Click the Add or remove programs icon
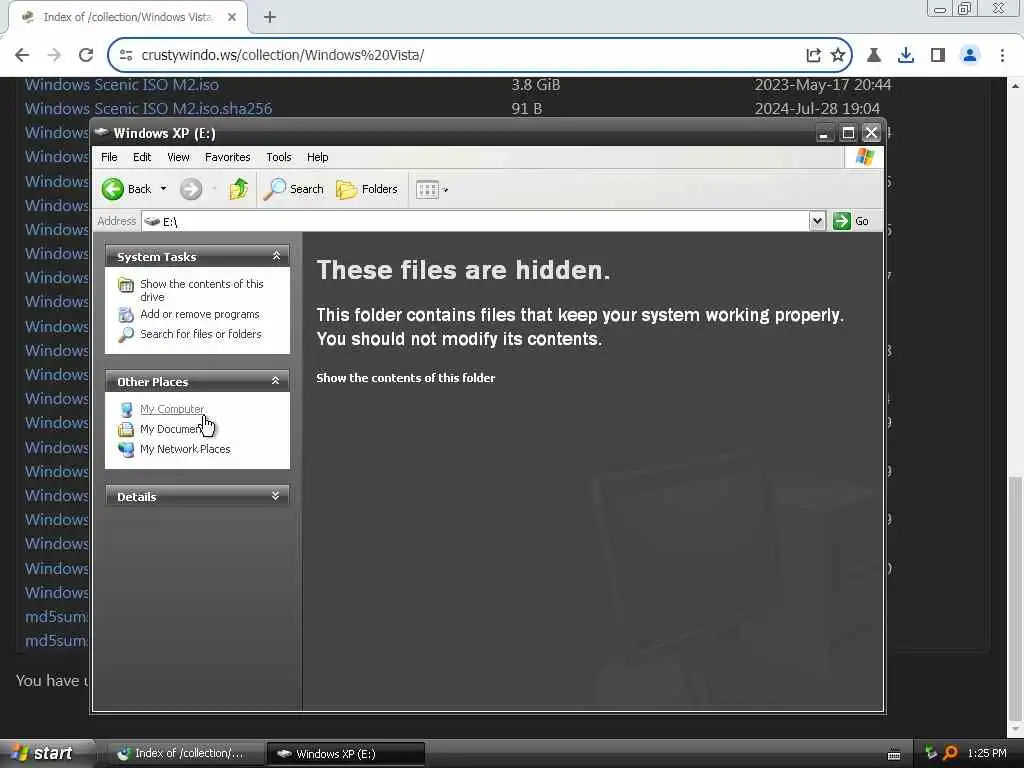The image size is (1024, 768). coord(126,315)
